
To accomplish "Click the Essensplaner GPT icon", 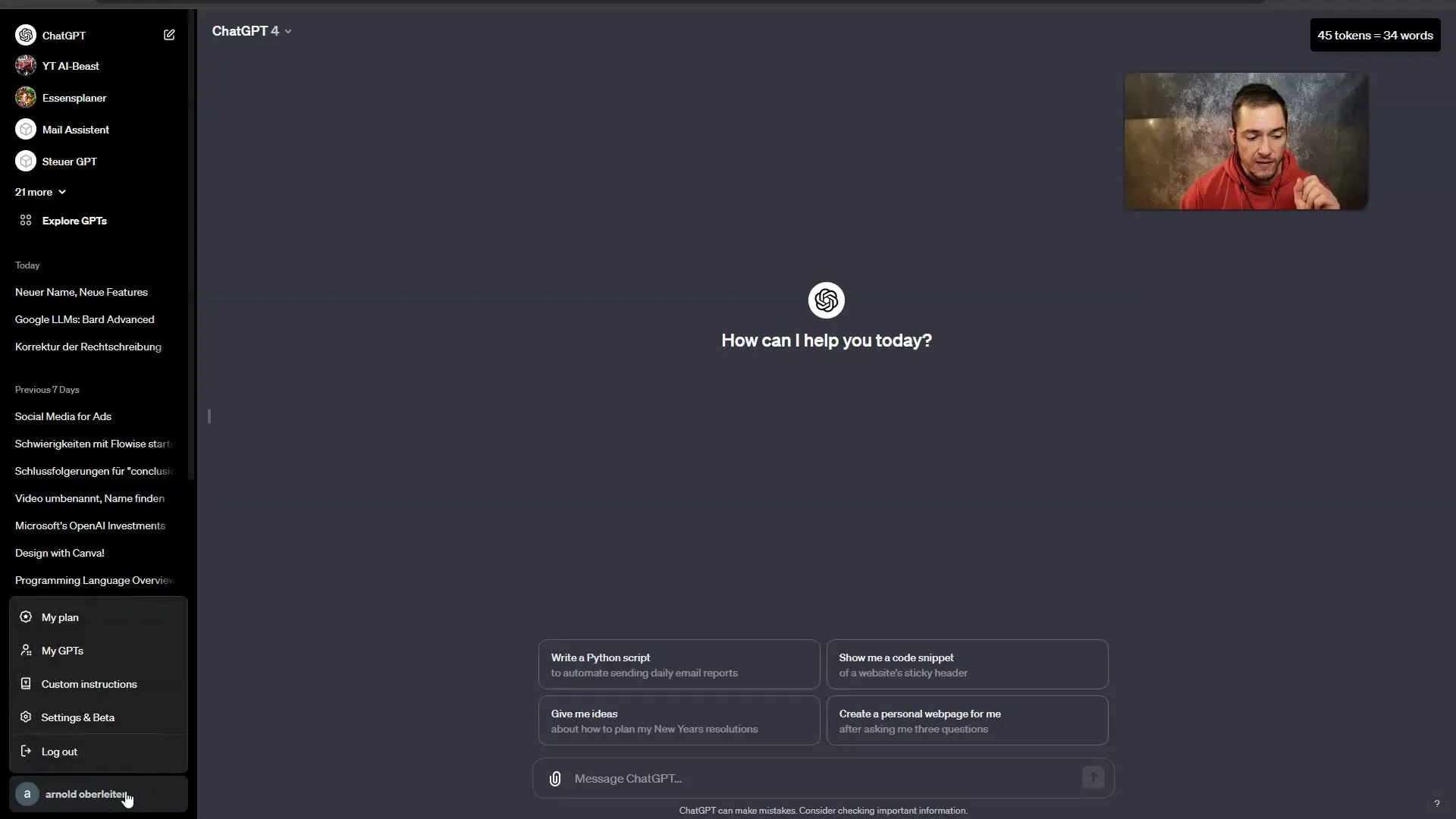I will pyautogui.click(x=25, y=97).
